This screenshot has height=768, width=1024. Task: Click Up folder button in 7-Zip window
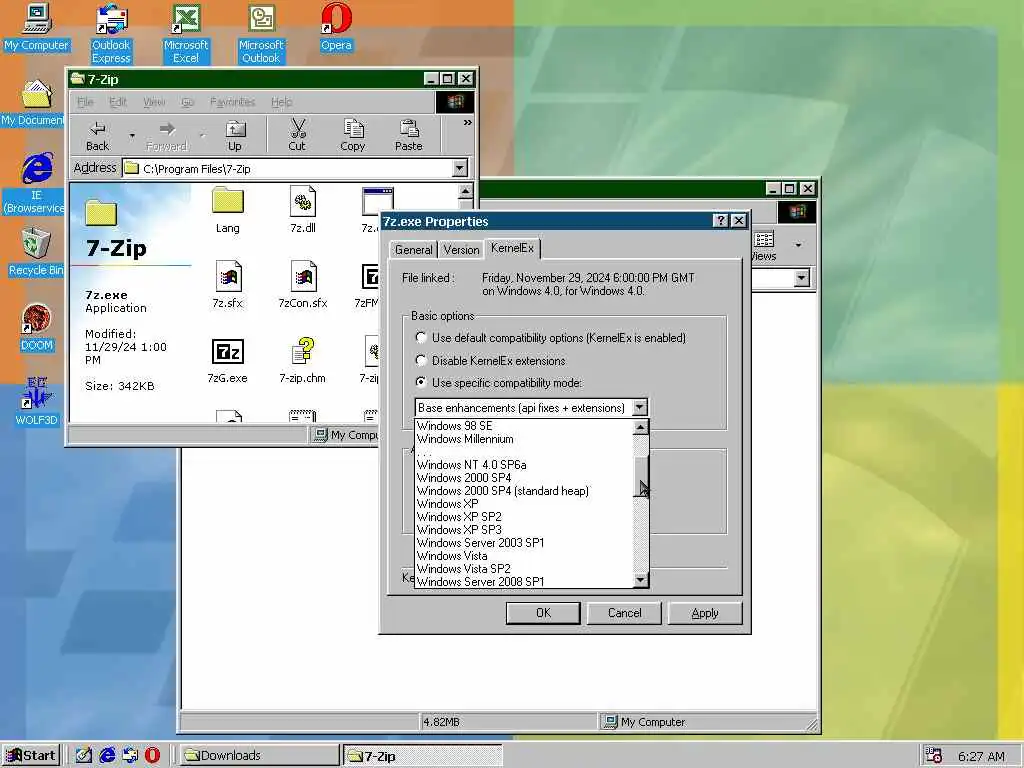234,136
